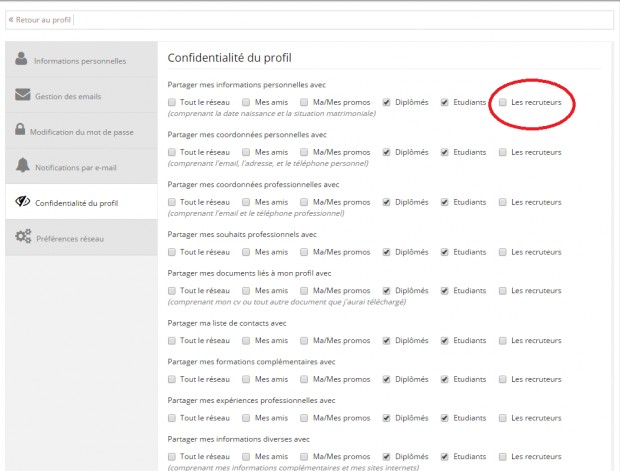Uncheck Diplômés for informations diverses
The height and width of the screenshot is (471, 620).
(x=386, y=457)
